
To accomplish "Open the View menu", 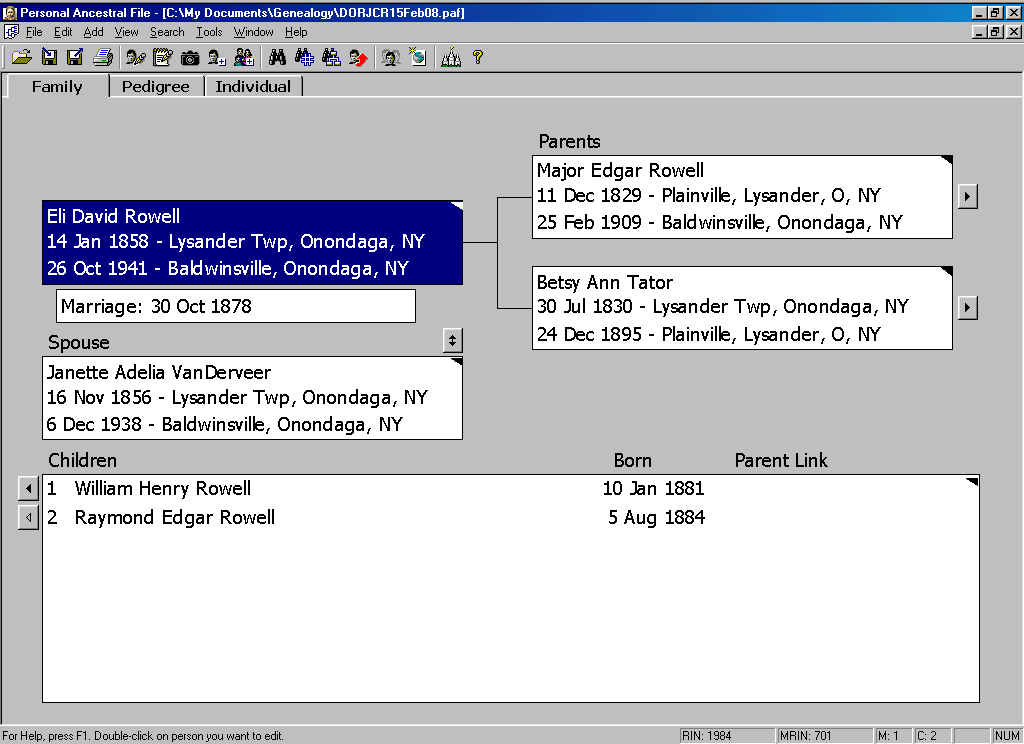I will (x=126, y=32).
